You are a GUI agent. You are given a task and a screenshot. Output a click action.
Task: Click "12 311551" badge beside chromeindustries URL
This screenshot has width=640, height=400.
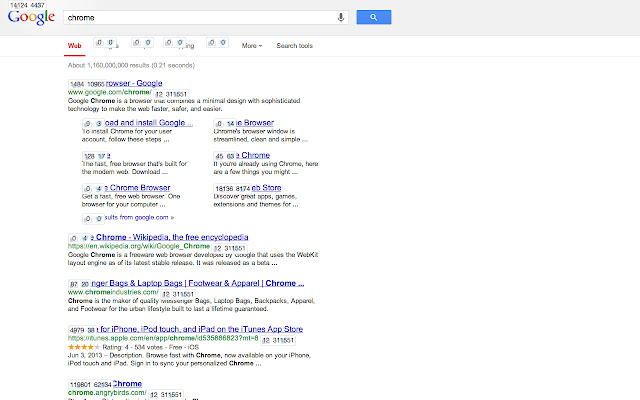coord(178,294)
